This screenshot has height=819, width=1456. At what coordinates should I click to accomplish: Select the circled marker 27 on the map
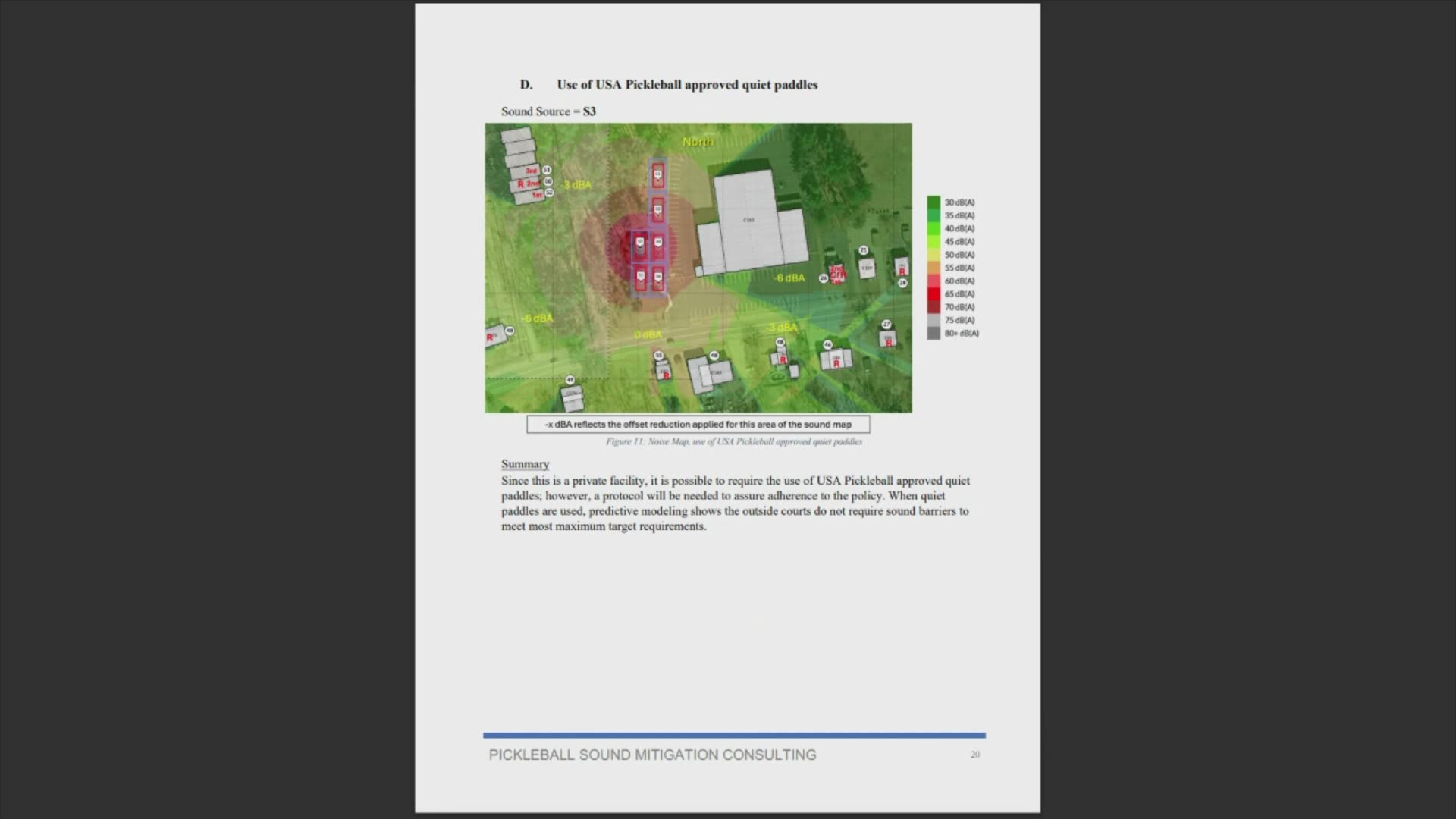pyautogui.click(x=886, y=325)
